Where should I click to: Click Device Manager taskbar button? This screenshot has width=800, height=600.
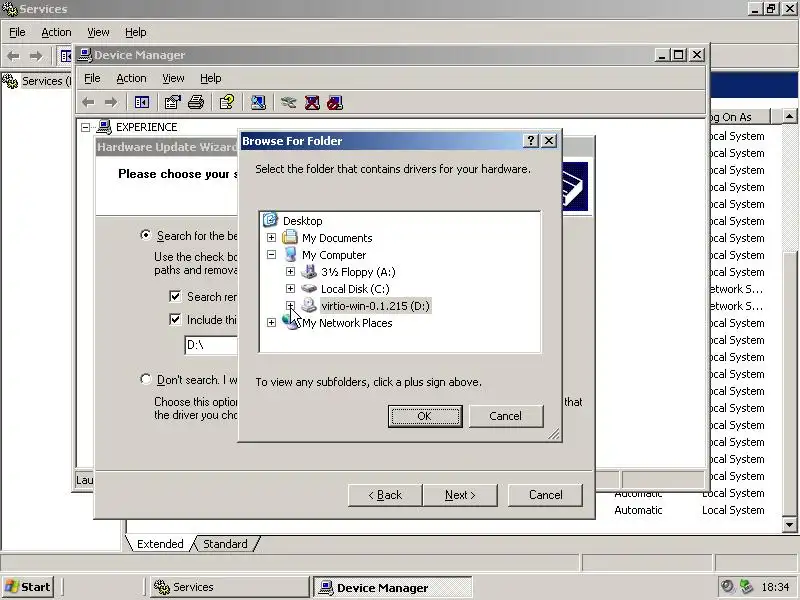(x=392, y=587)
